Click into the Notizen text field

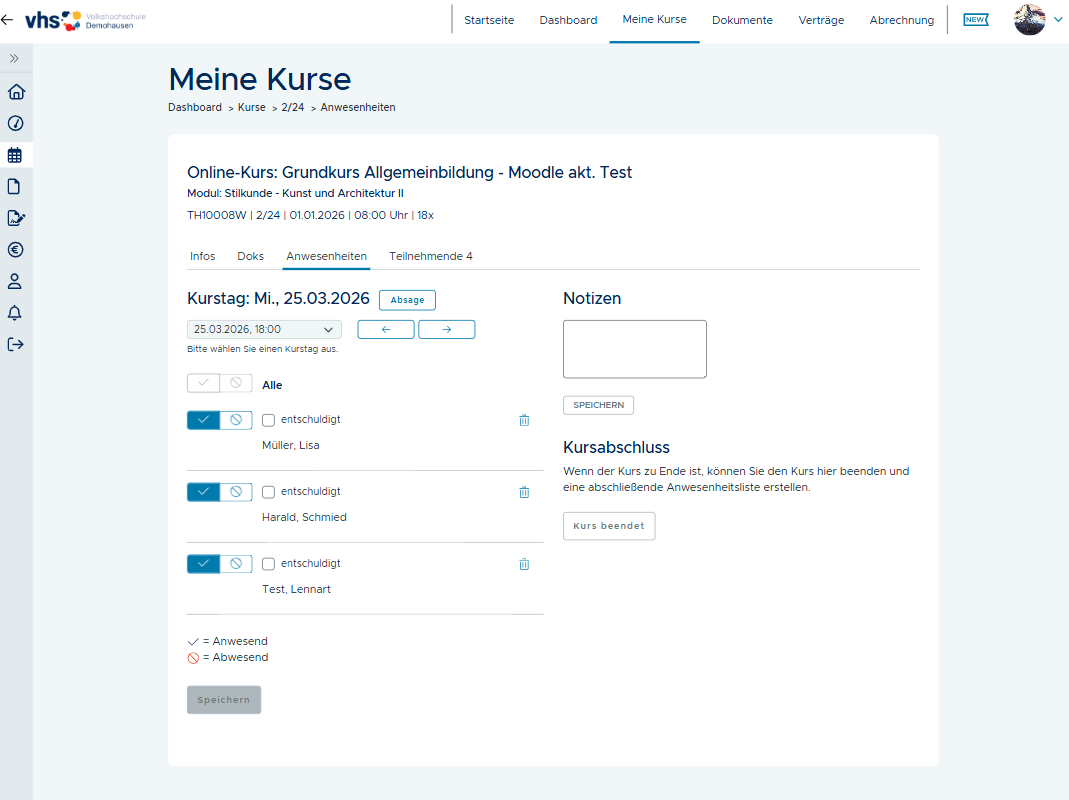[634, 349]
